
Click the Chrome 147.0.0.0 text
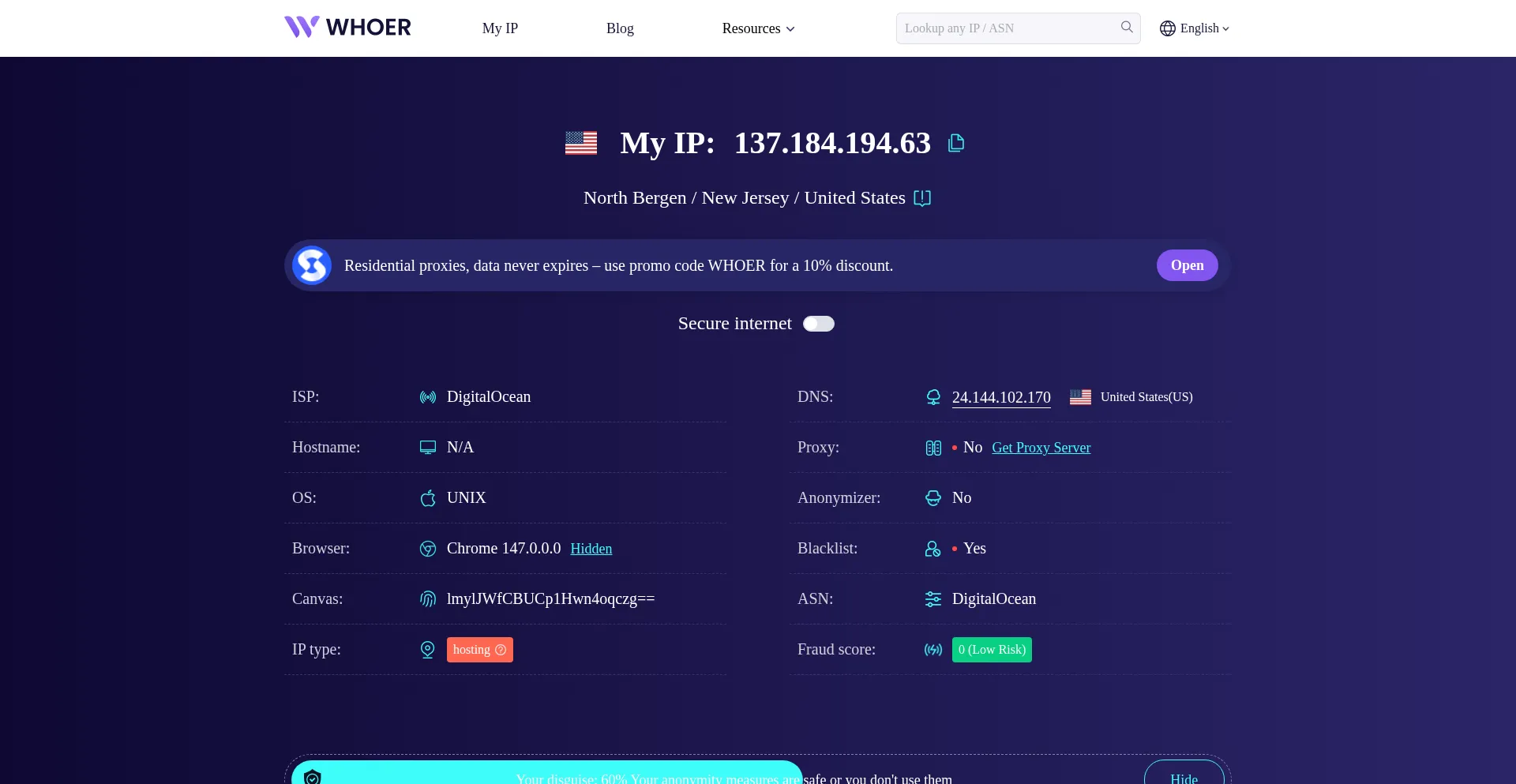pyautogui.click(x=504, y=549)
